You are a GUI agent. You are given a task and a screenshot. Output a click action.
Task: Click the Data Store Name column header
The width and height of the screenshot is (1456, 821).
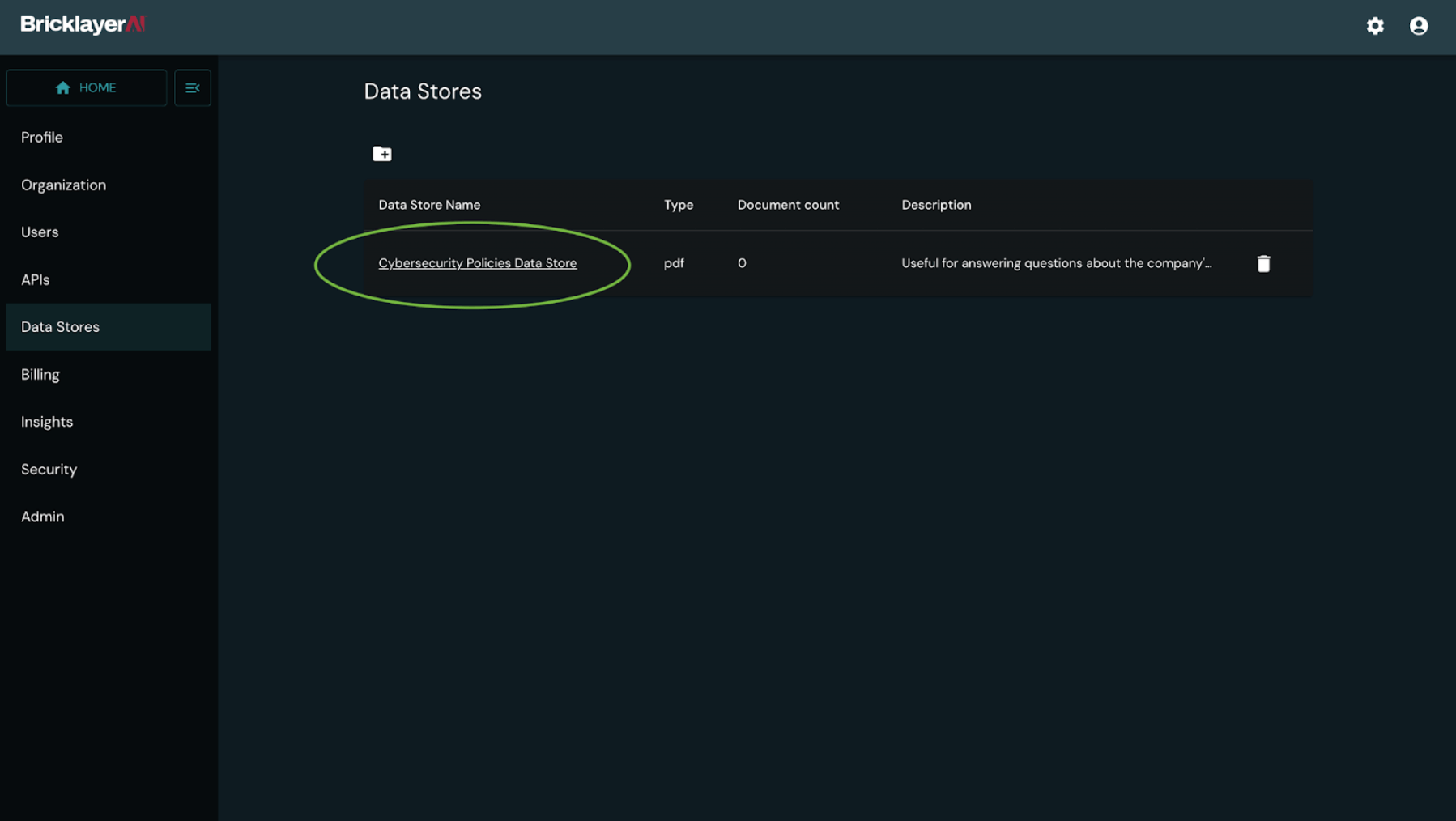click(x=429, y=205)
